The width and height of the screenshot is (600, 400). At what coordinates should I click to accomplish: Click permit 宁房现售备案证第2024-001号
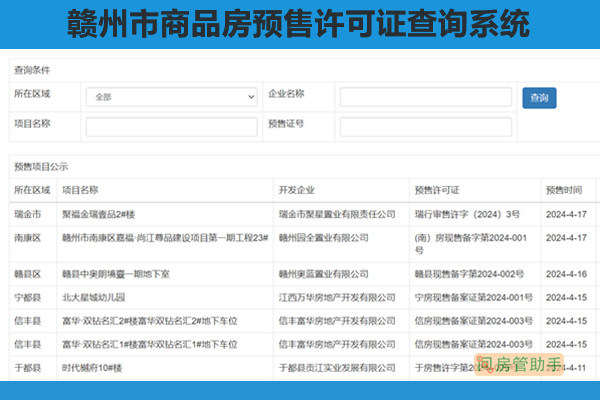[x=474, y=297]
